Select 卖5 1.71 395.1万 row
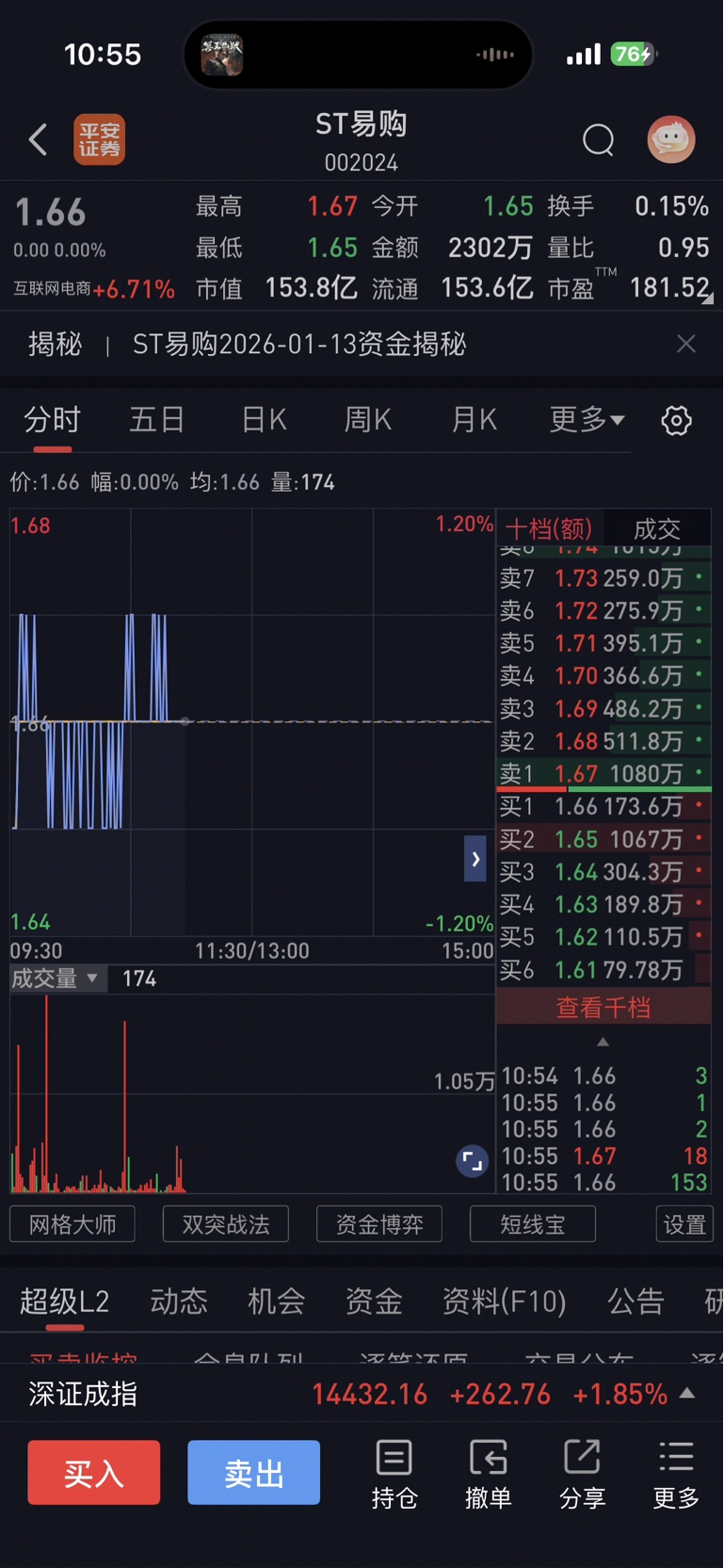 click(603, 643)
